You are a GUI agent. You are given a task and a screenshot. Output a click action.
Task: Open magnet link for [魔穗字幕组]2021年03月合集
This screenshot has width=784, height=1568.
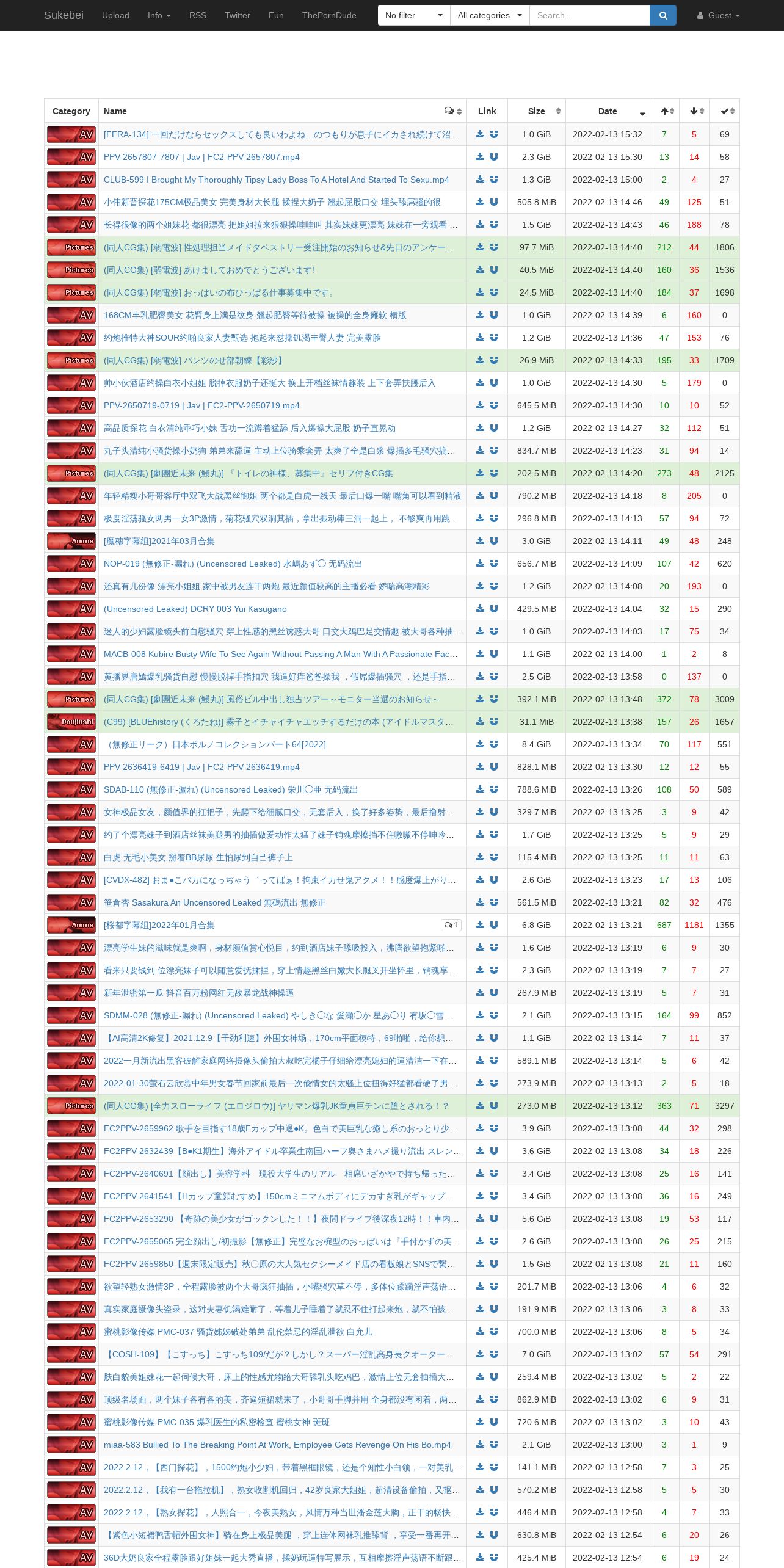(494, 541)
